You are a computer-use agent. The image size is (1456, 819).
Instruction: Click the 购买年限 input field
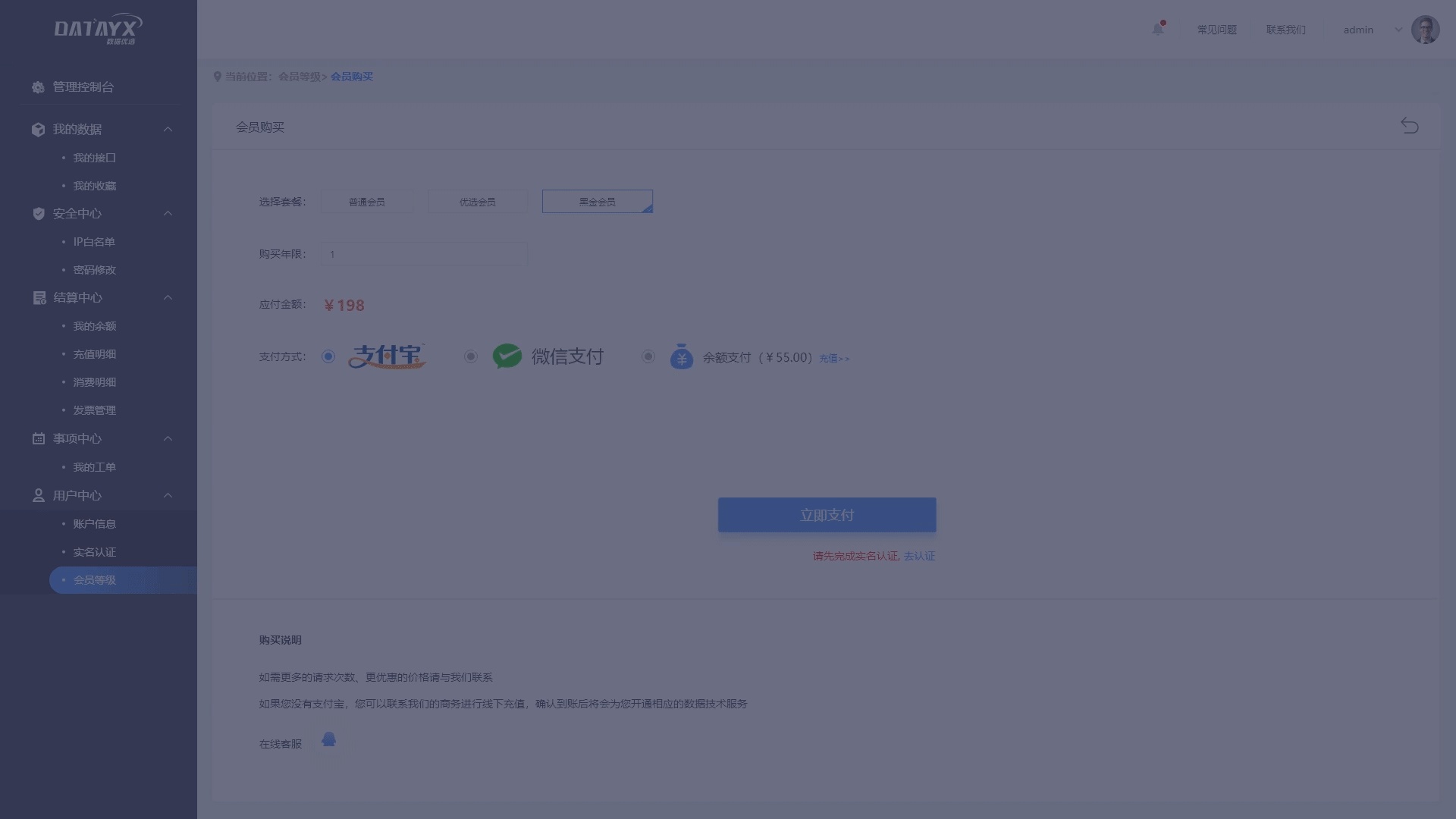pos(424,254)
